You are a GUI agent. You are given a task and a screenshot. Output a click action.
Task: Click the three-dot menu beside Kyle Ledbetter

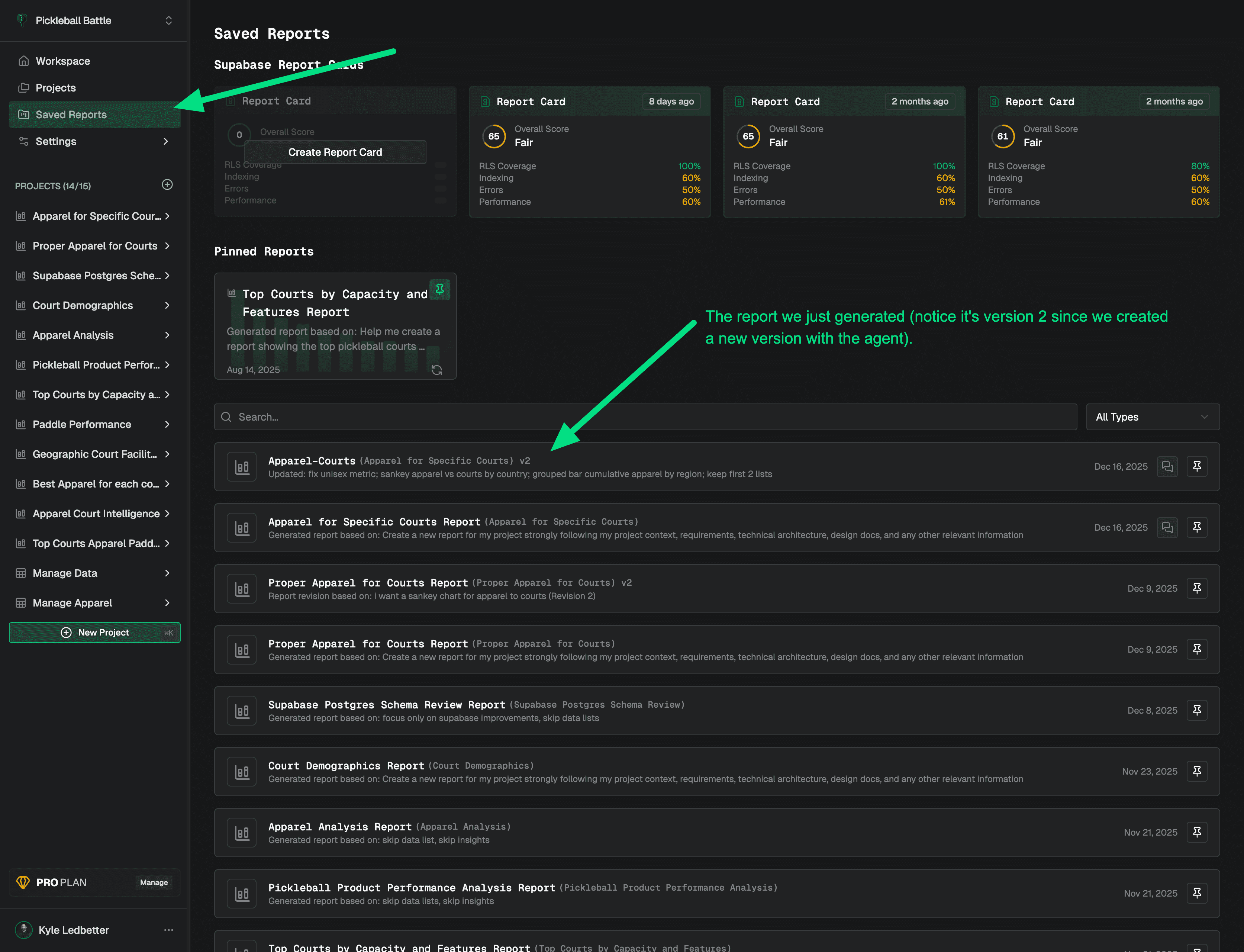pos(169,930)
